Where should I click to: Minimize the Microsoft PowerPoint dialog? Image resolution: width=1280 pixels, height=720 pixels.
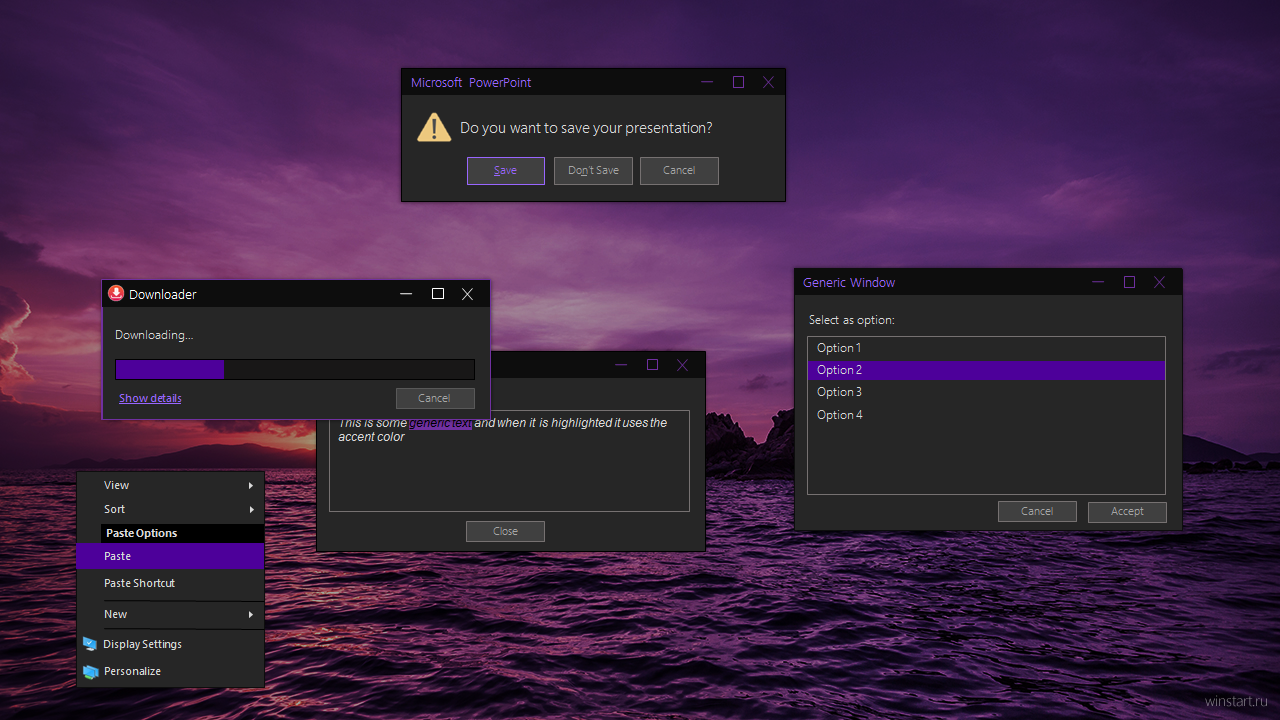707,82
